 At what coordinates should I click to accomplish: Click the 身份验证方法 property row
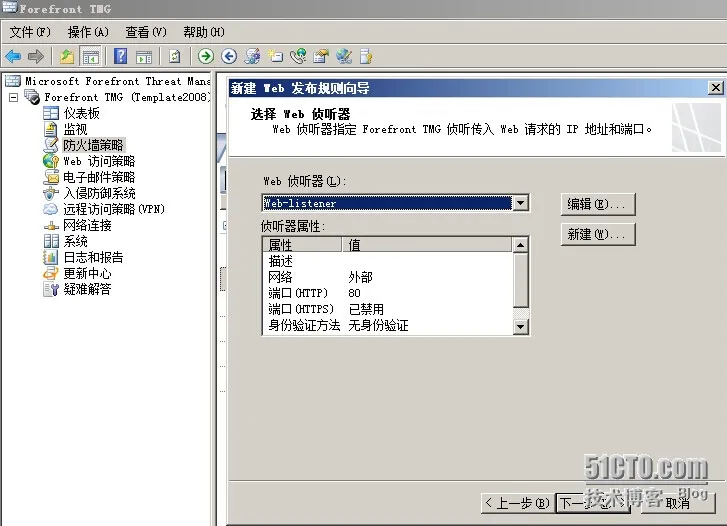(388, 325)
